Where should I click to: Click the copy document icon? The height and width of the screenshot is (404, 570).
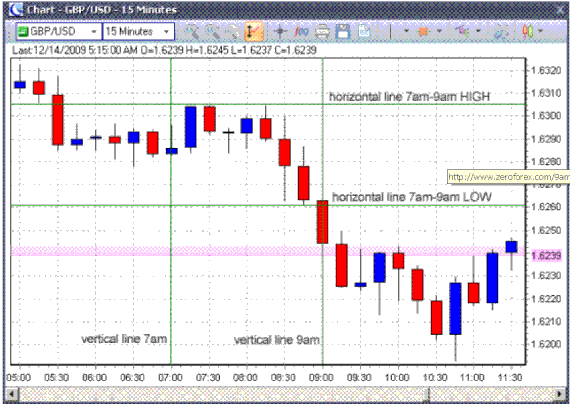point(364,32)
